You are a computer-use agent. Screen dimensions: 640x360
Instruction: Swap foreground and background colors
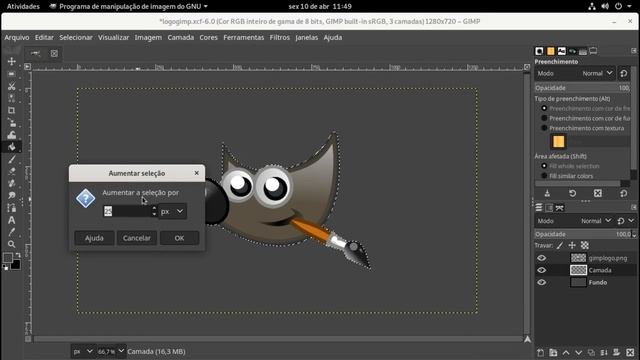[x=18, y=255]
